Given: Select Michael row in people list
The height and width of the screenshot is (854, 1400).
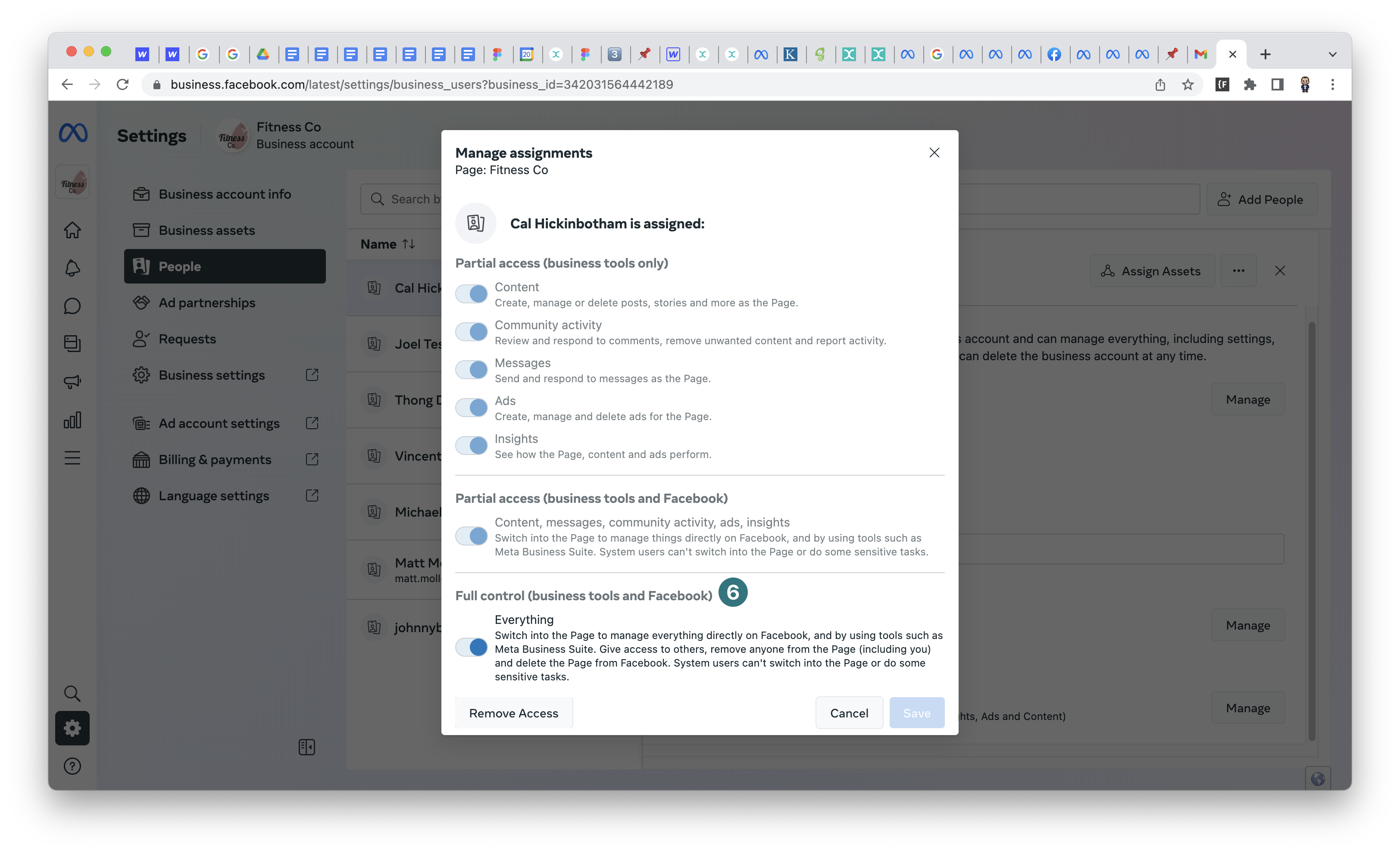Looking at the screenshot, I should [394, 511].
